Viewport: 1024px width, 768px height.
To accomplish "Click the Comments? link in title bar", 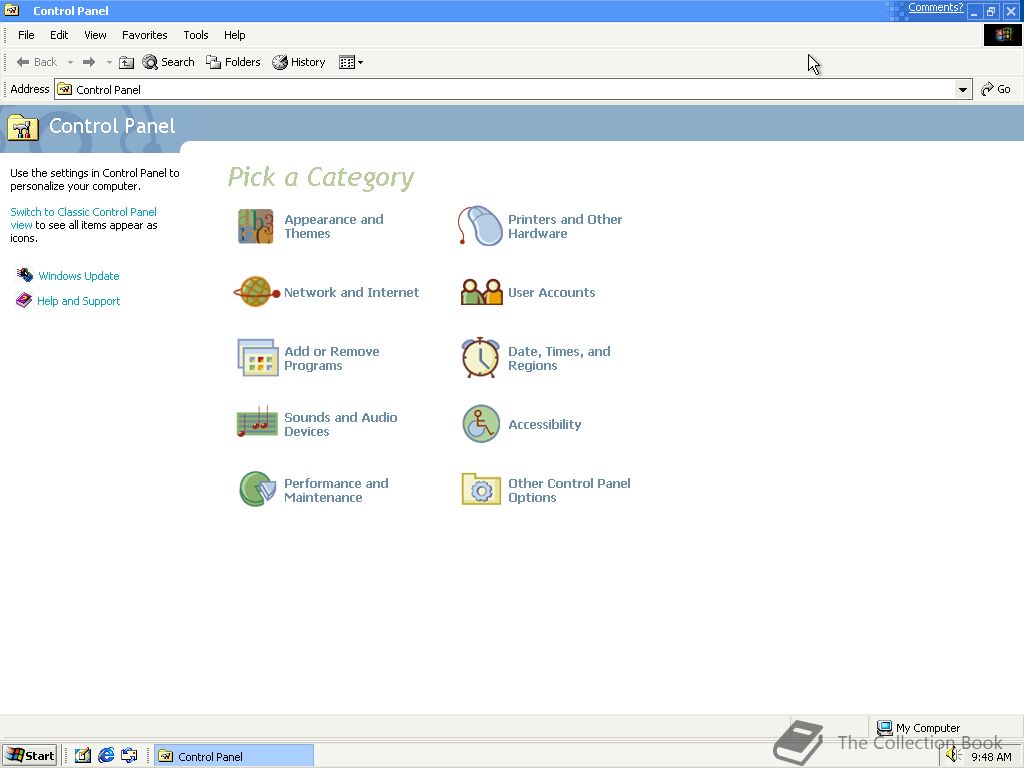I will (x=935, y=8).
